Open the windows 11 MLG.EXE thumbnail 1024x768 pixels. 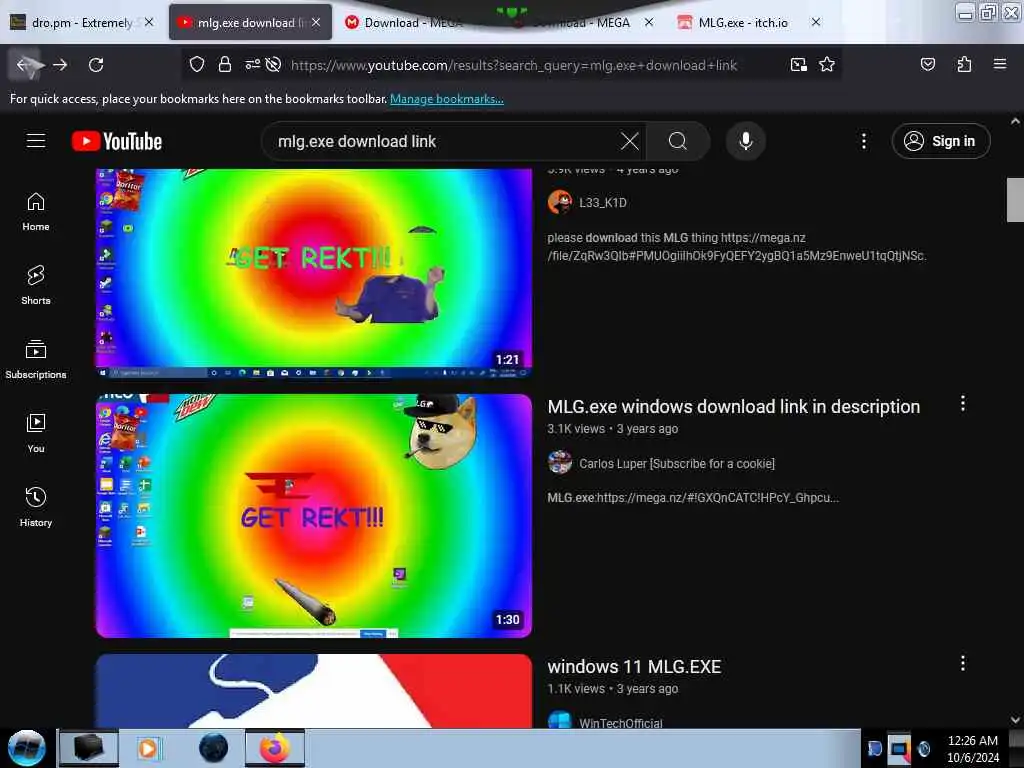(x=313, y=691)
